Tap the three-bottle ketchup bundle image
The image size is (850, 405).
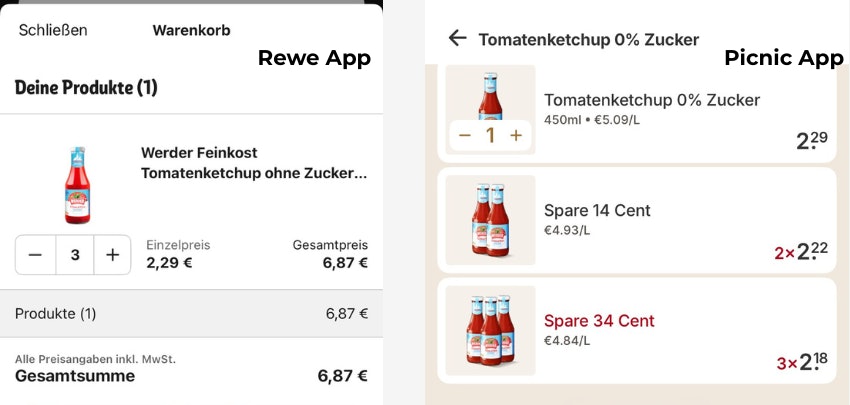490,330
